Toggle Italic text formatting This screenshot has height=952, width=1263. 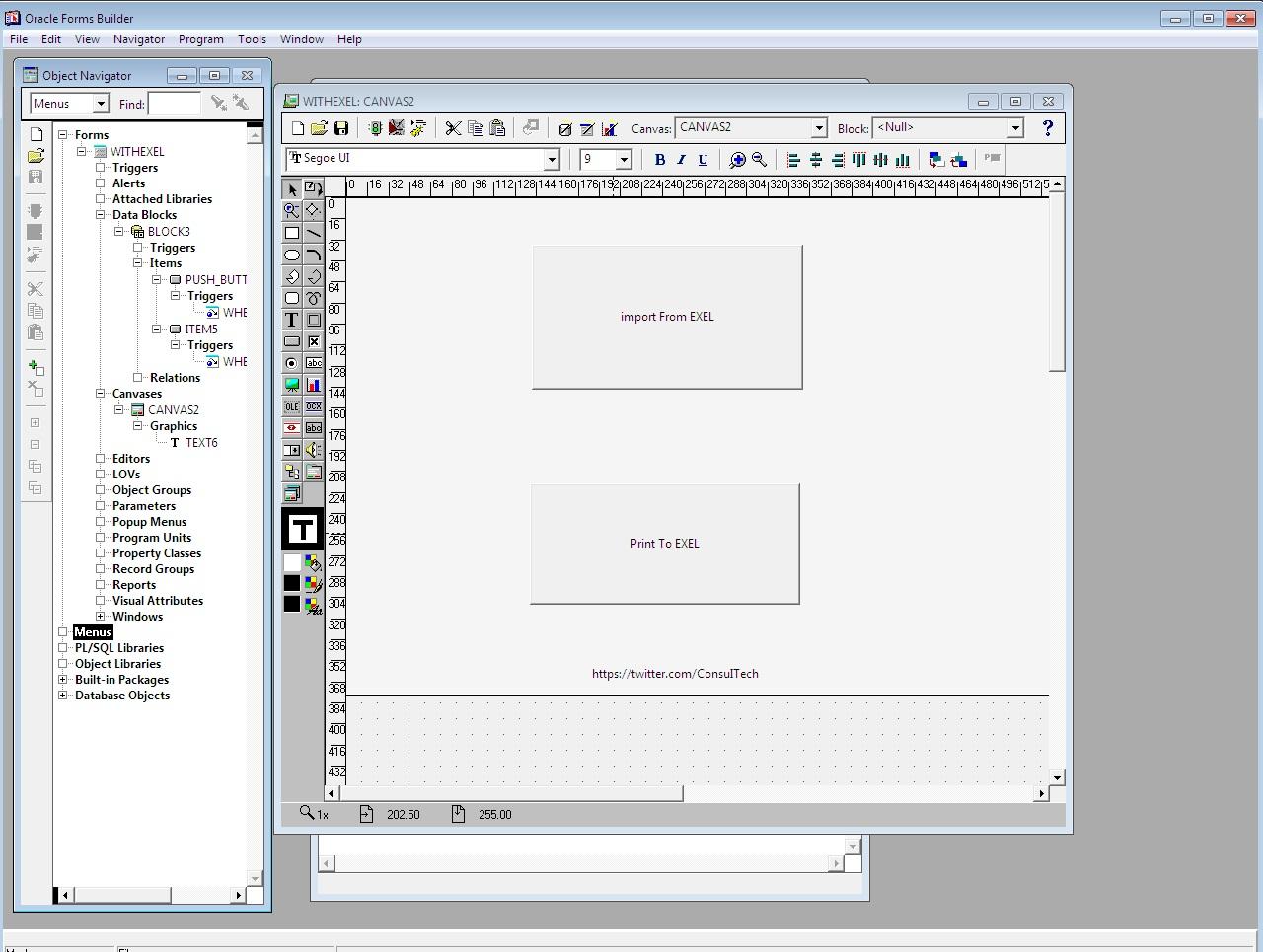coord(681,160)
